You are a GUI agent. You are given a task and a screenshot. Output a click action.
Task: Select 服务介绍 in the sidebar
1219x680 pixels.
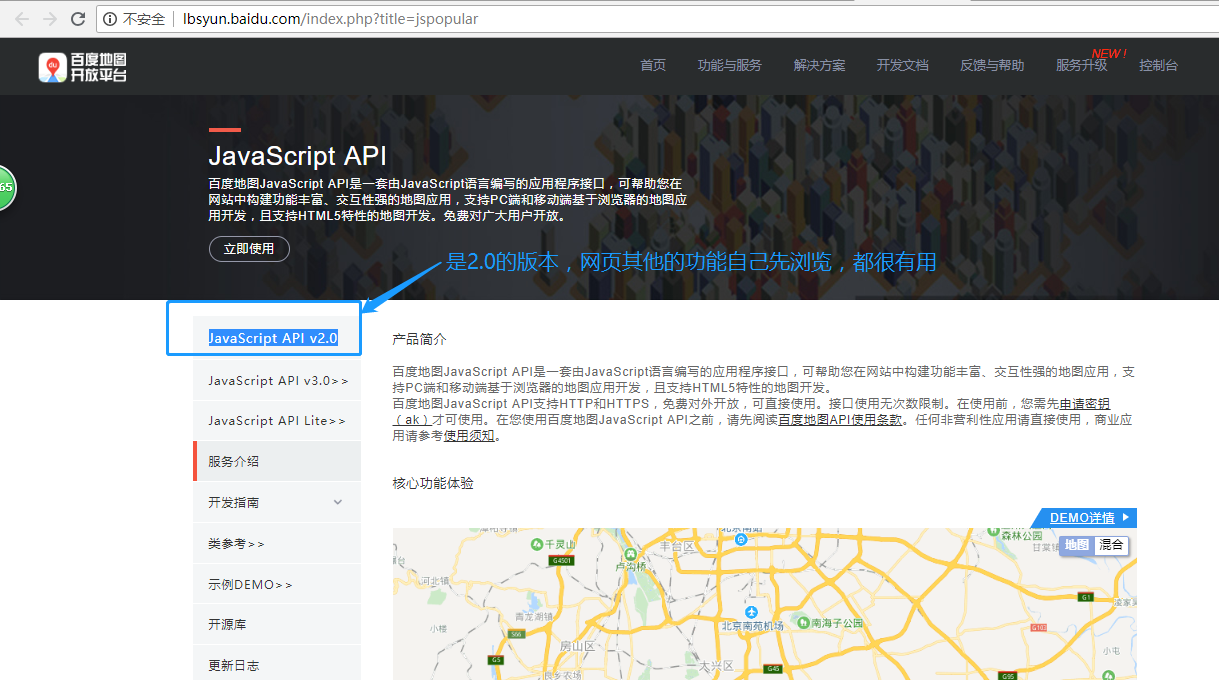point(277,461)
